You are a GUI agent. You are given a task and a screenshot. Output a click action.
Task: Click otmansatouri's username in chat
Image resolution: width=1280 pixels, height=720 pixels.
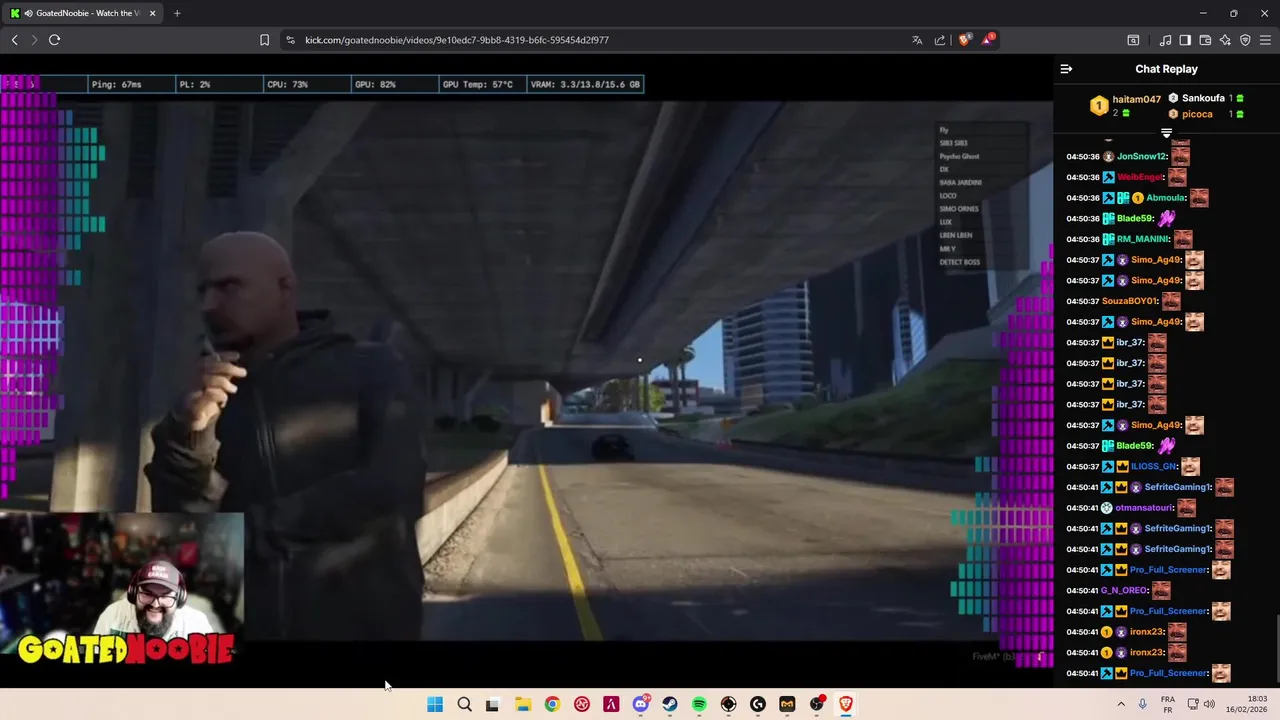point(1144,508)
